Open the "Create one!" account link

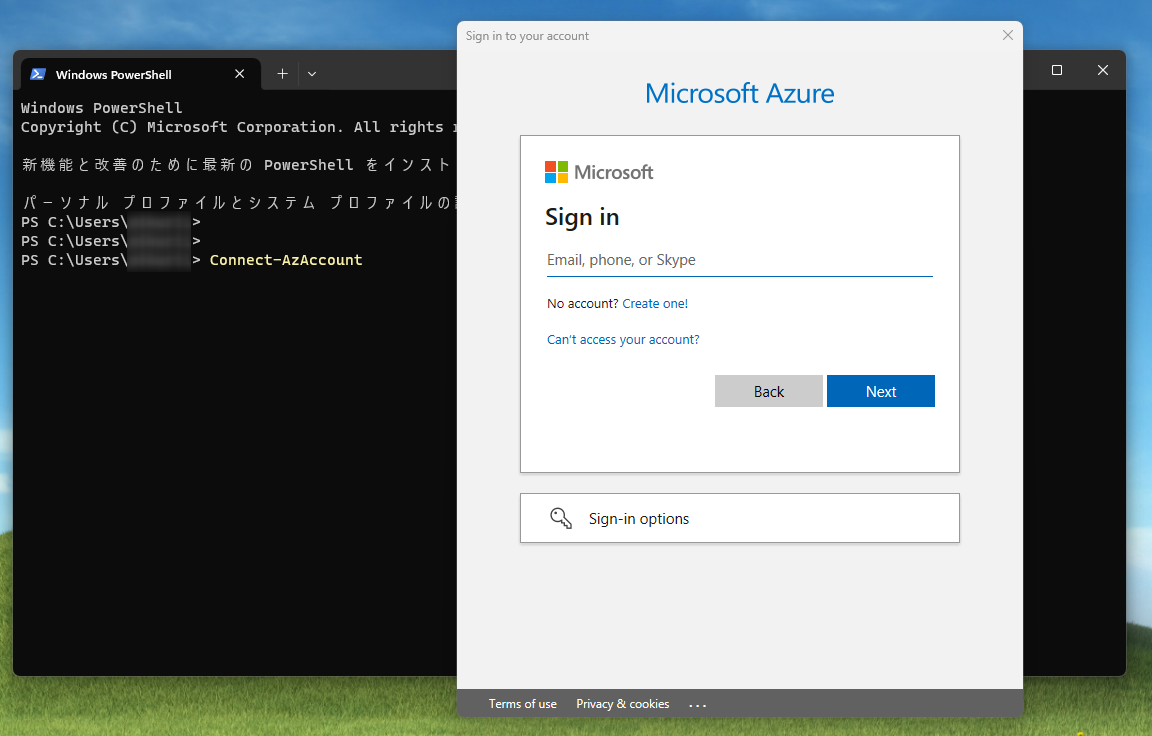point(655,303)
